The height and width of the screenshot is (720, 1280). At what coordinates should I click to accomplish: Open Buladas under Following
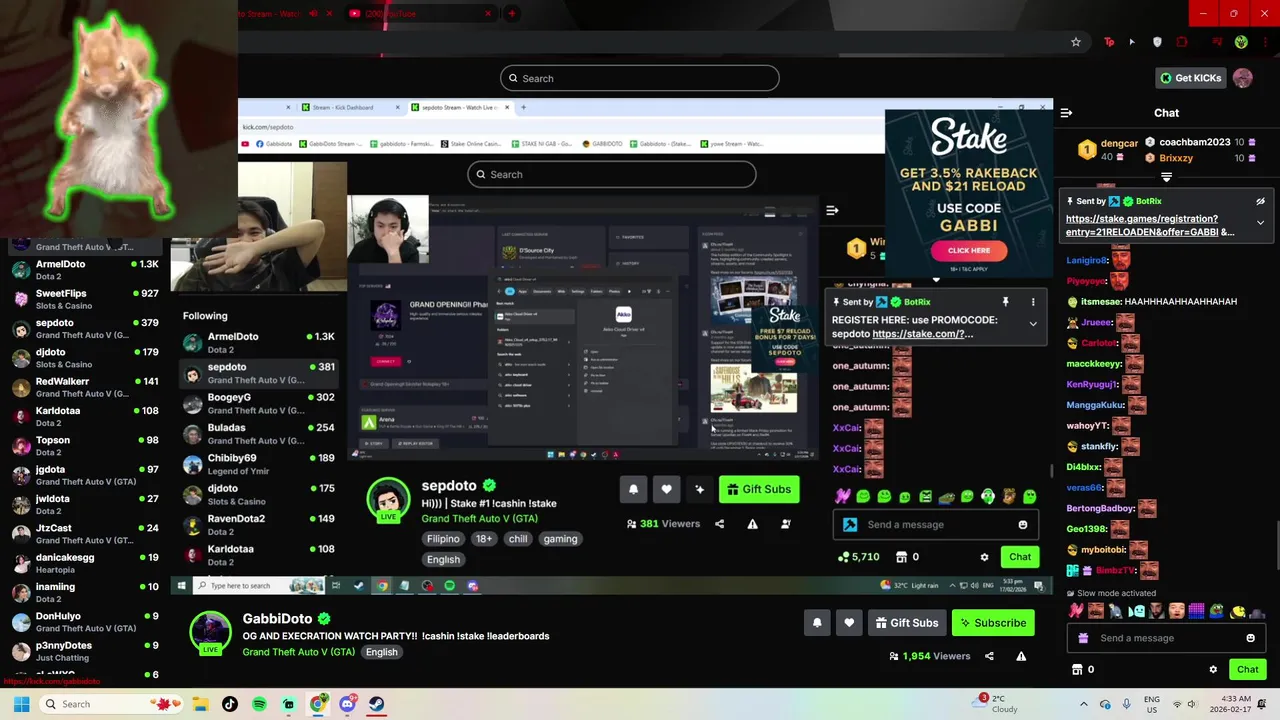(x=260, y=433)
